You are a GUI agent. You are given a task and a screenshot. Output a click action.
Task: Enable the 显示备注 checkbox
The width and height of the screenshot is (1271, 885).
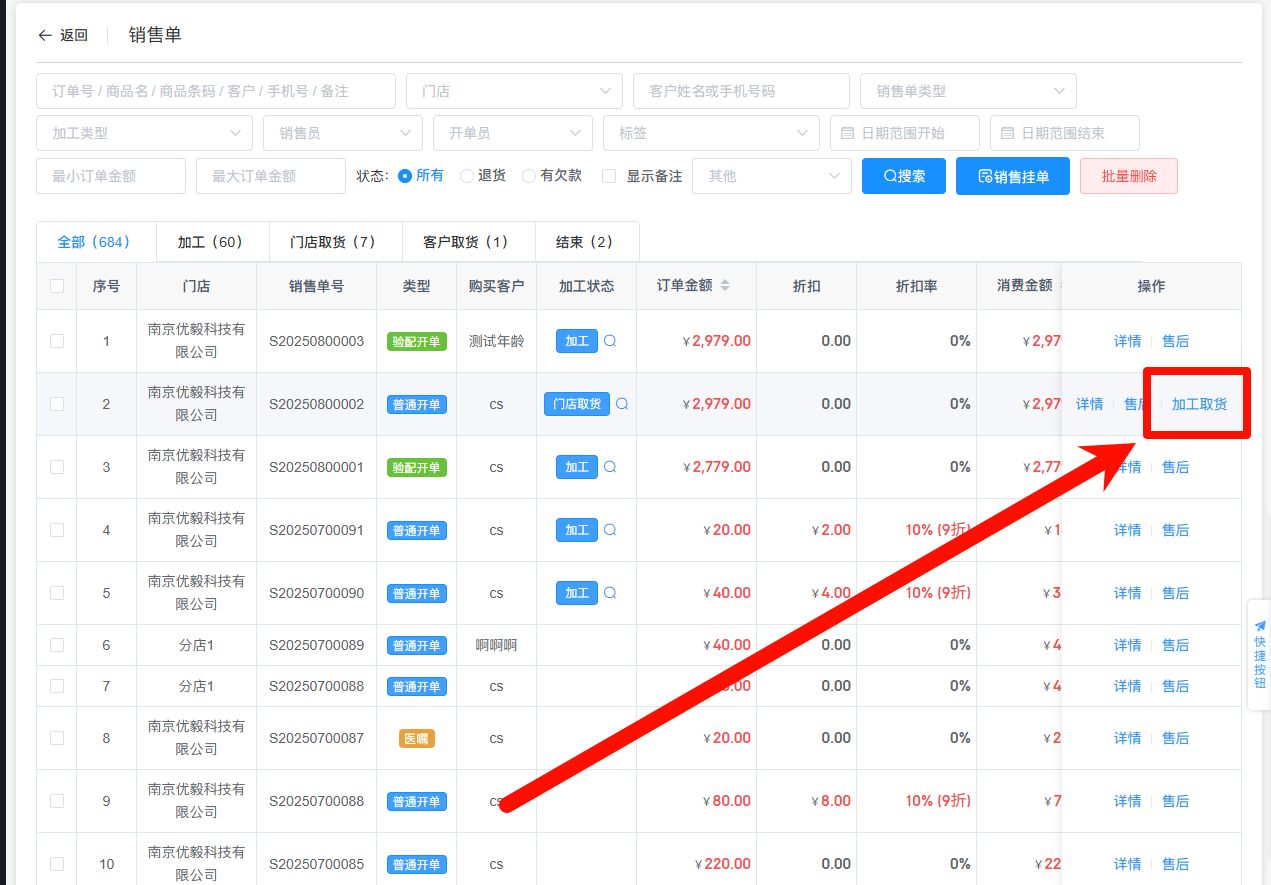609,176
